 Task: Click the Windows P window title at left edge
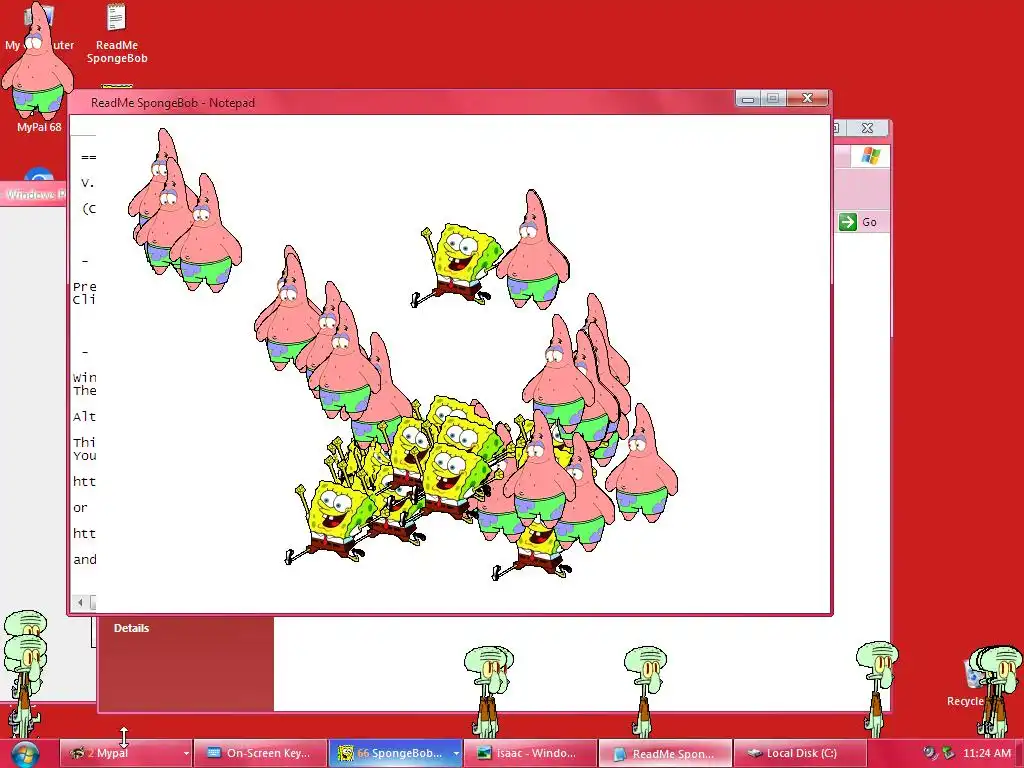click(x=35, y=195)
